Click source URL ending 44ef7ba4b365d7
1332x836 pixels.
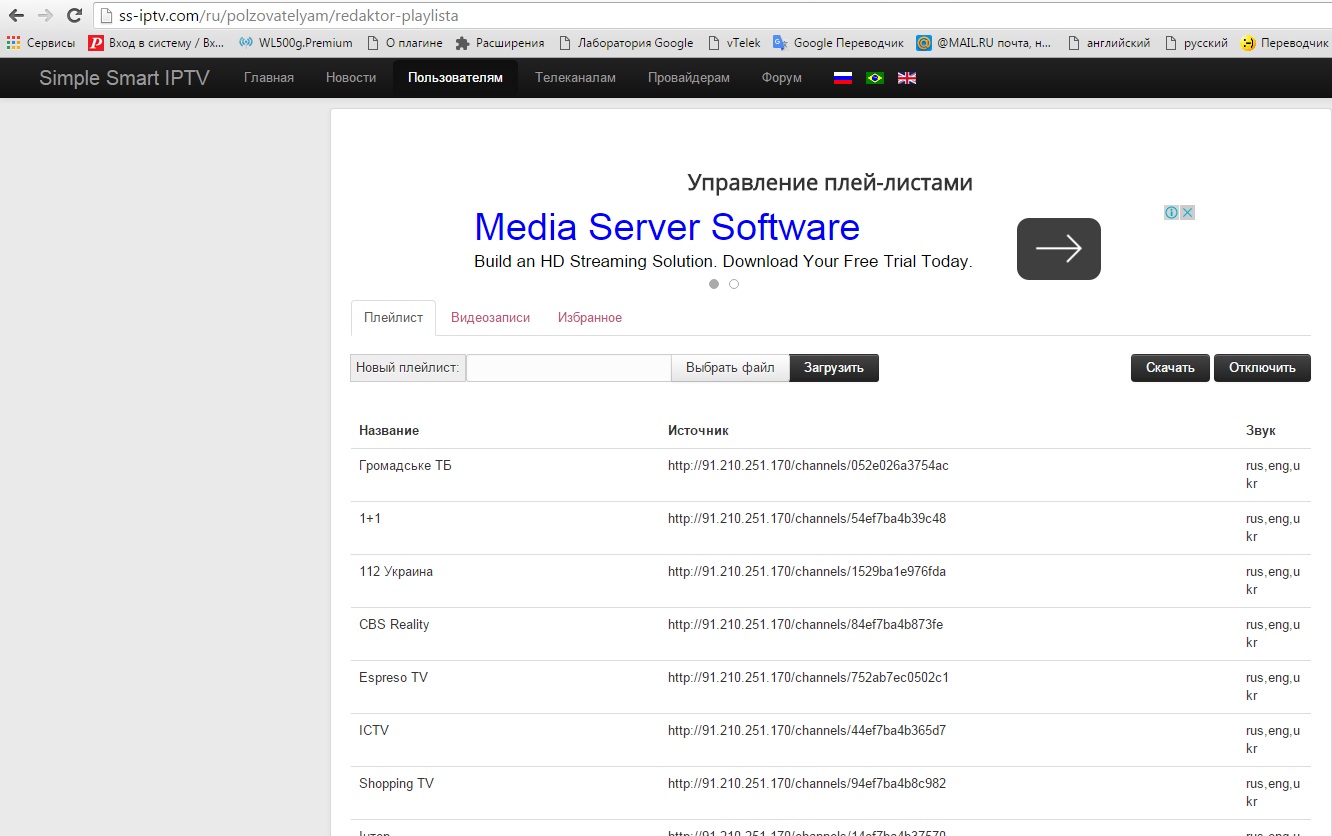tap(807, 731)
